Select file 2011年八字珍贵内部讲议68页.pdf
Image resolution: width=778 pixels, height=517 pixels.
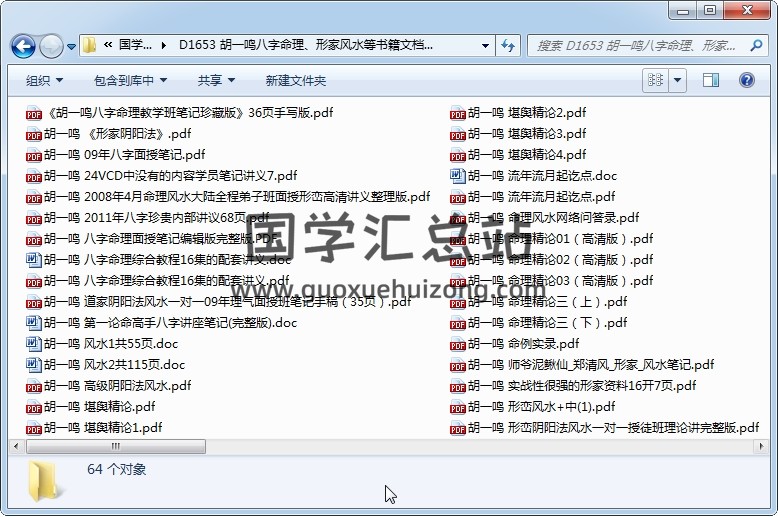coord(148,218)
